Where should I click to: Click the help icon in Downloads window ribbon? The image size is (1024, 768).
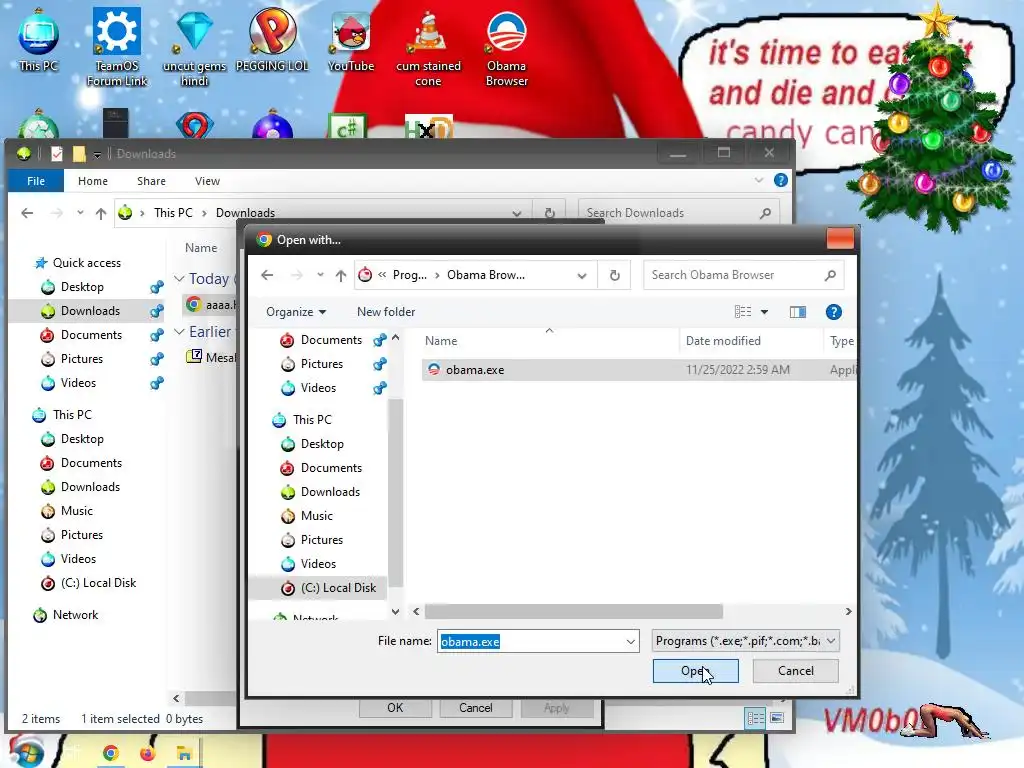pos(780,180)
